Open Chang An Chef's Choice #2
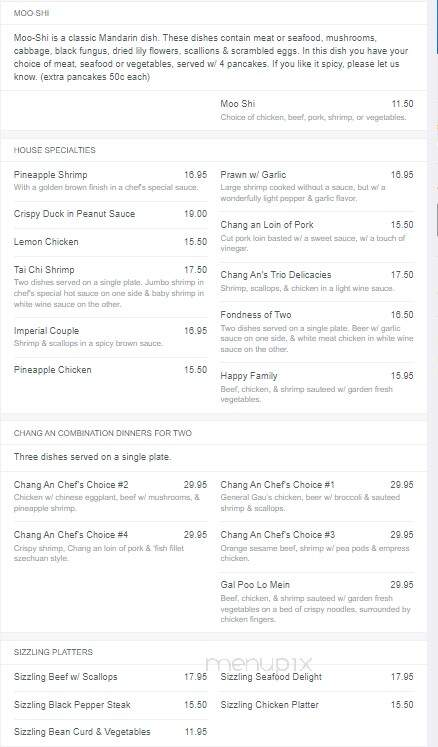438x747 pixels. (110, 496)
